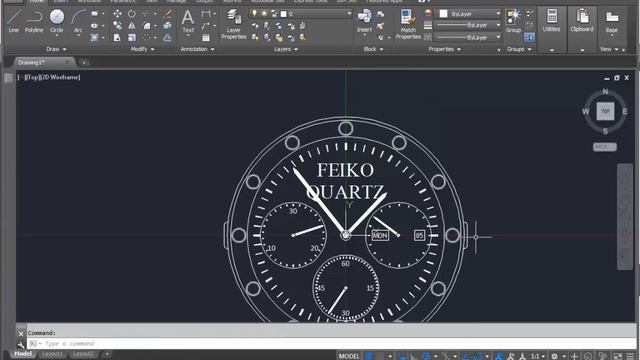This screenshot has height=360, width=640.
Task: Click the TOP face of ViewCube
Action: pos(605,111)
